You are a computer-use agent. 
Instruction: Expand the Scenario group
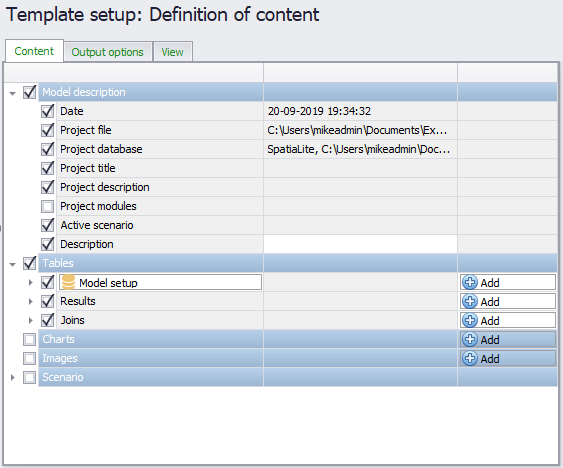pyautogui.click(x=13, y=377)
